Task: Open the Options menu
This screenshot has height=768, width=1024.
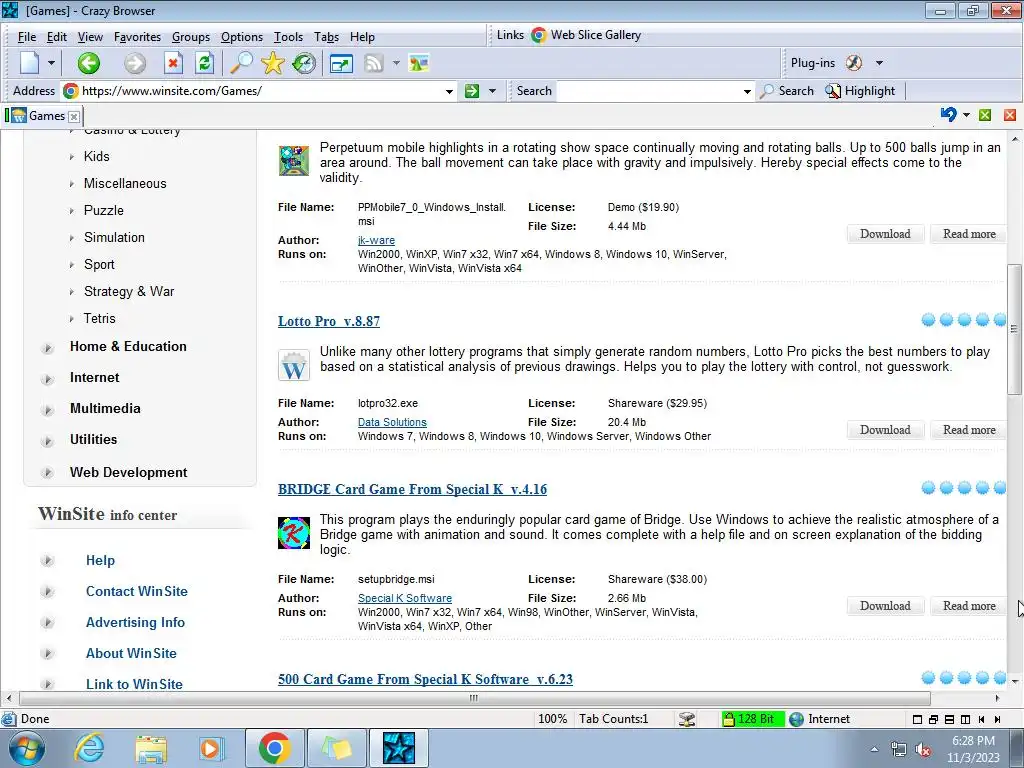Action: (242, 37)
